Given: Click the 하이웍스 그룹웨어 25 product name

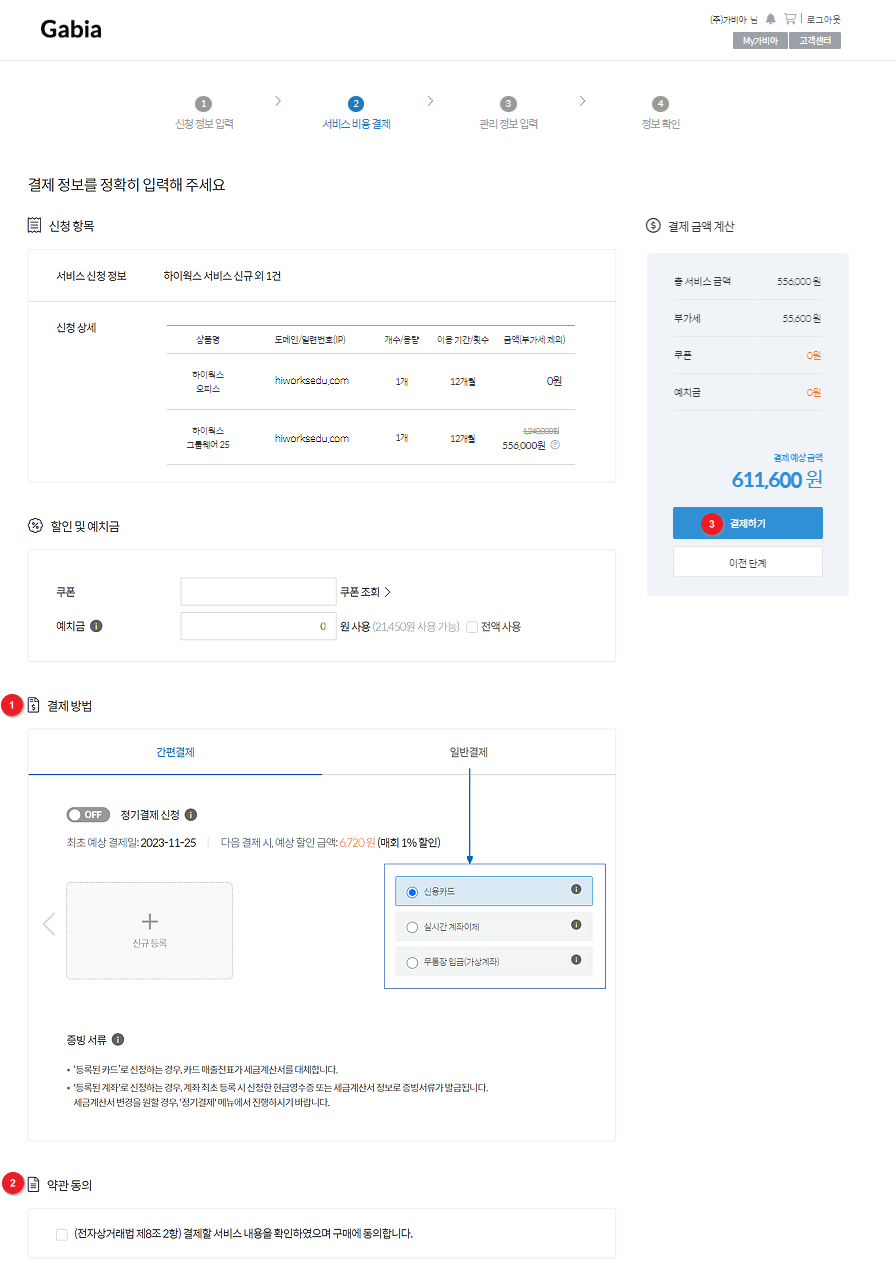Looking at the screenshot, I should [x=208, y=437].
